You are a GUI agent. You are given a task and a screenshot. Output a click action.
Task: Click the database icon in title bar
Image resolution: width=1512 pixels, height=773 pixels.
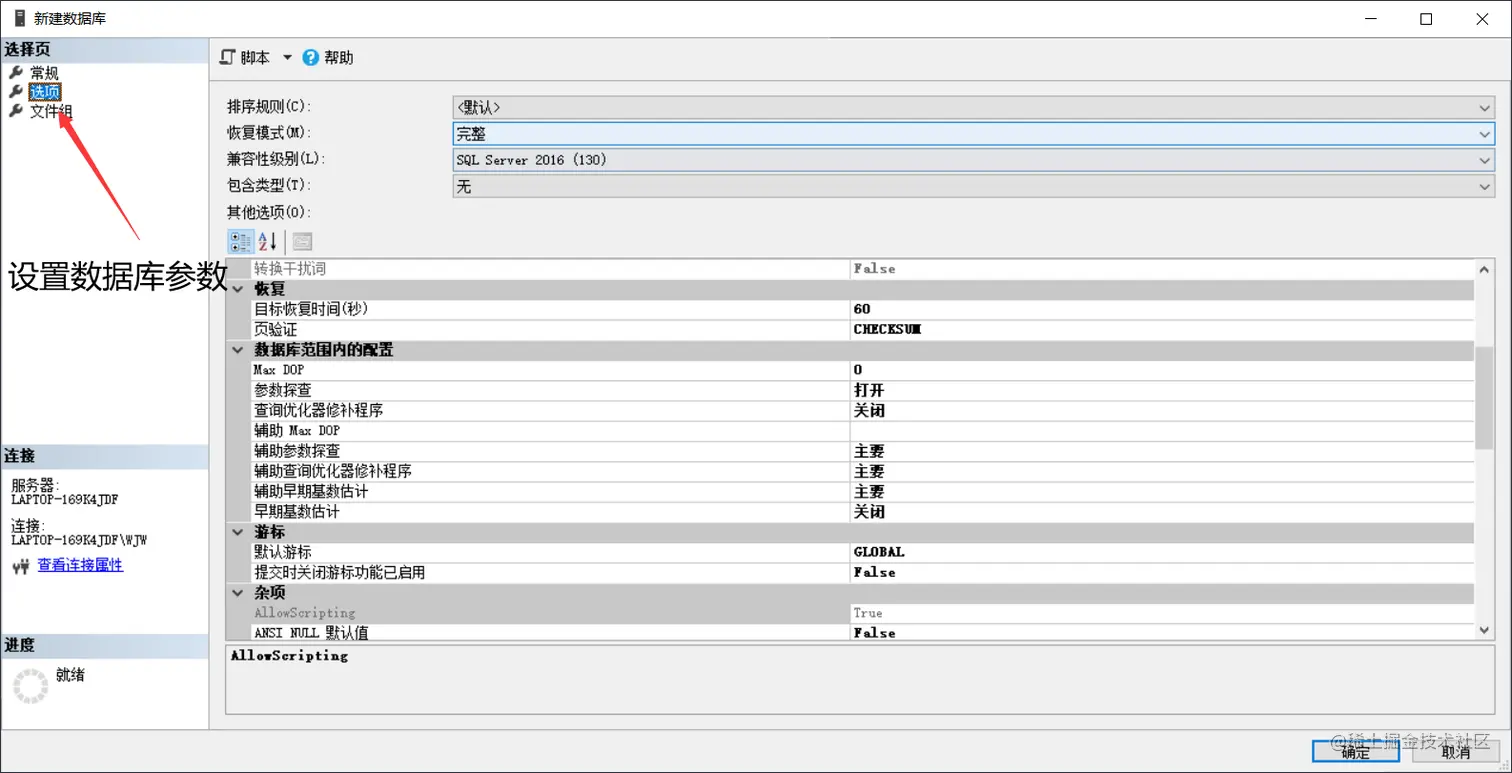pos(19,18)
